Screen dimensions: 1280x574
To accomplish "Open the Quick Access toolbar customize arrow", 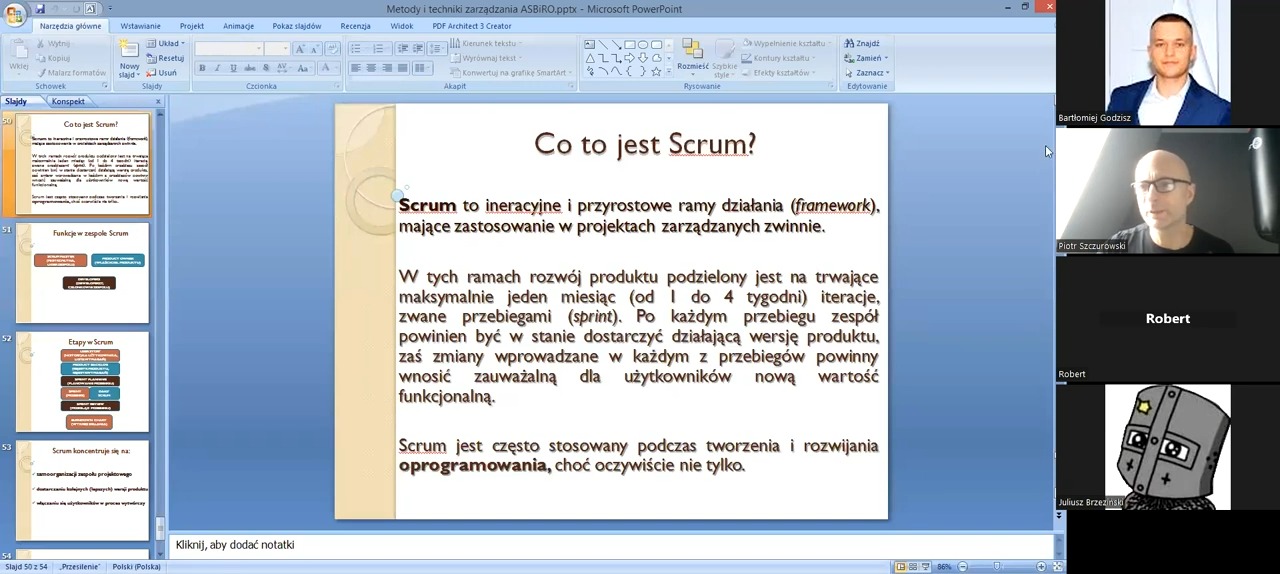I will (109, 9).
